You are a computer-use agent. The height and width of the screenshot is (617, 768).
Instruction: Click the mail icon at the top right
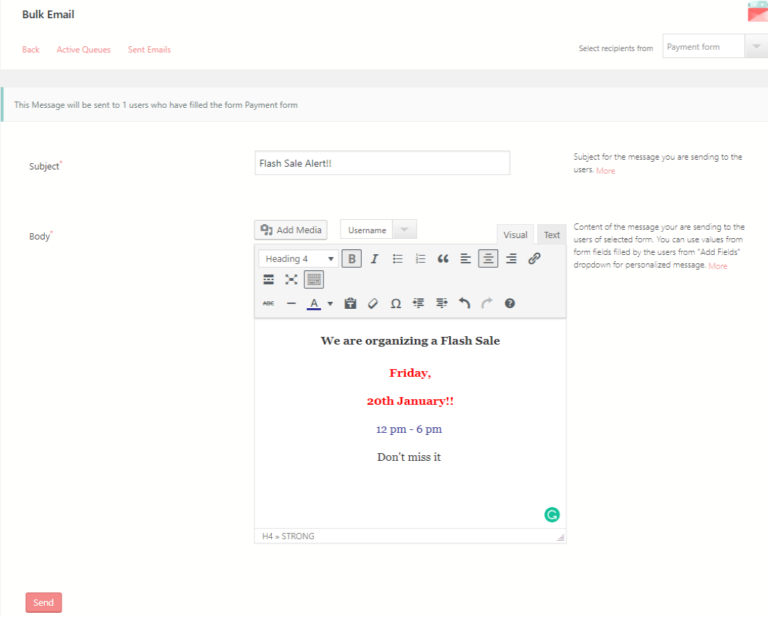click(x=758, y=11)
